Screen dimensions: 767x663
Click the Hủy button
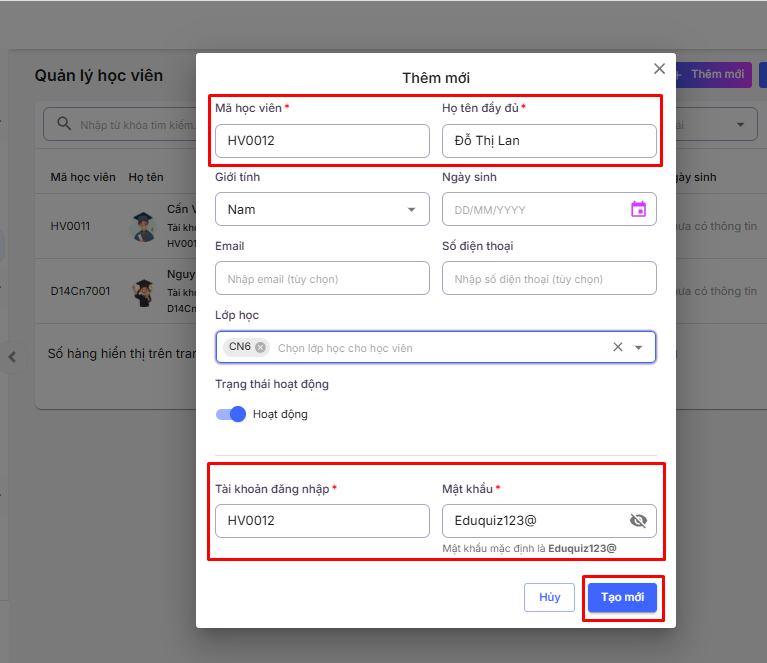pyautogui.click(x=549, y=597)
